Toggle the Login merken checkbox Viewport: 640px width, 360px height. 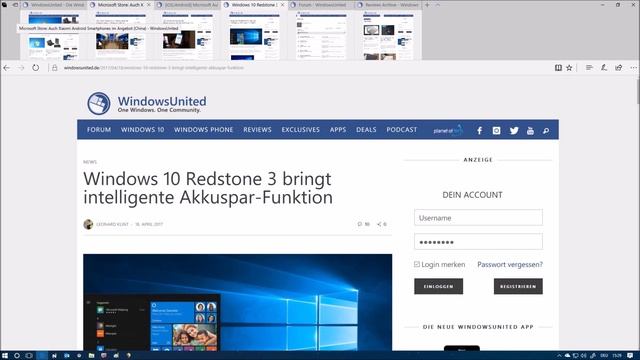tap(417, 264)
